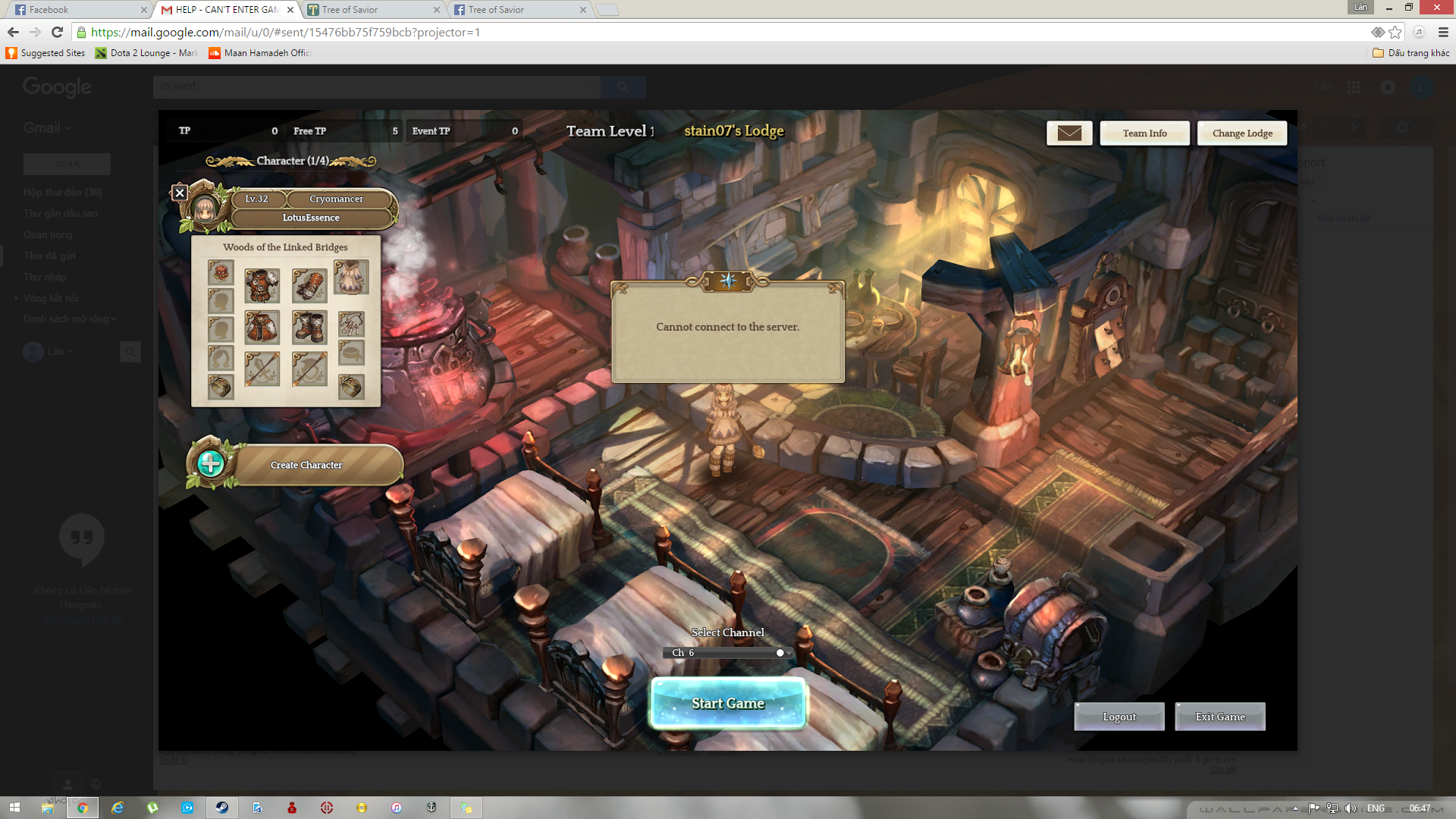Open the Select Channel Ch 6 dropdown
The image size is (1456, 819).
tap(728, 652)
